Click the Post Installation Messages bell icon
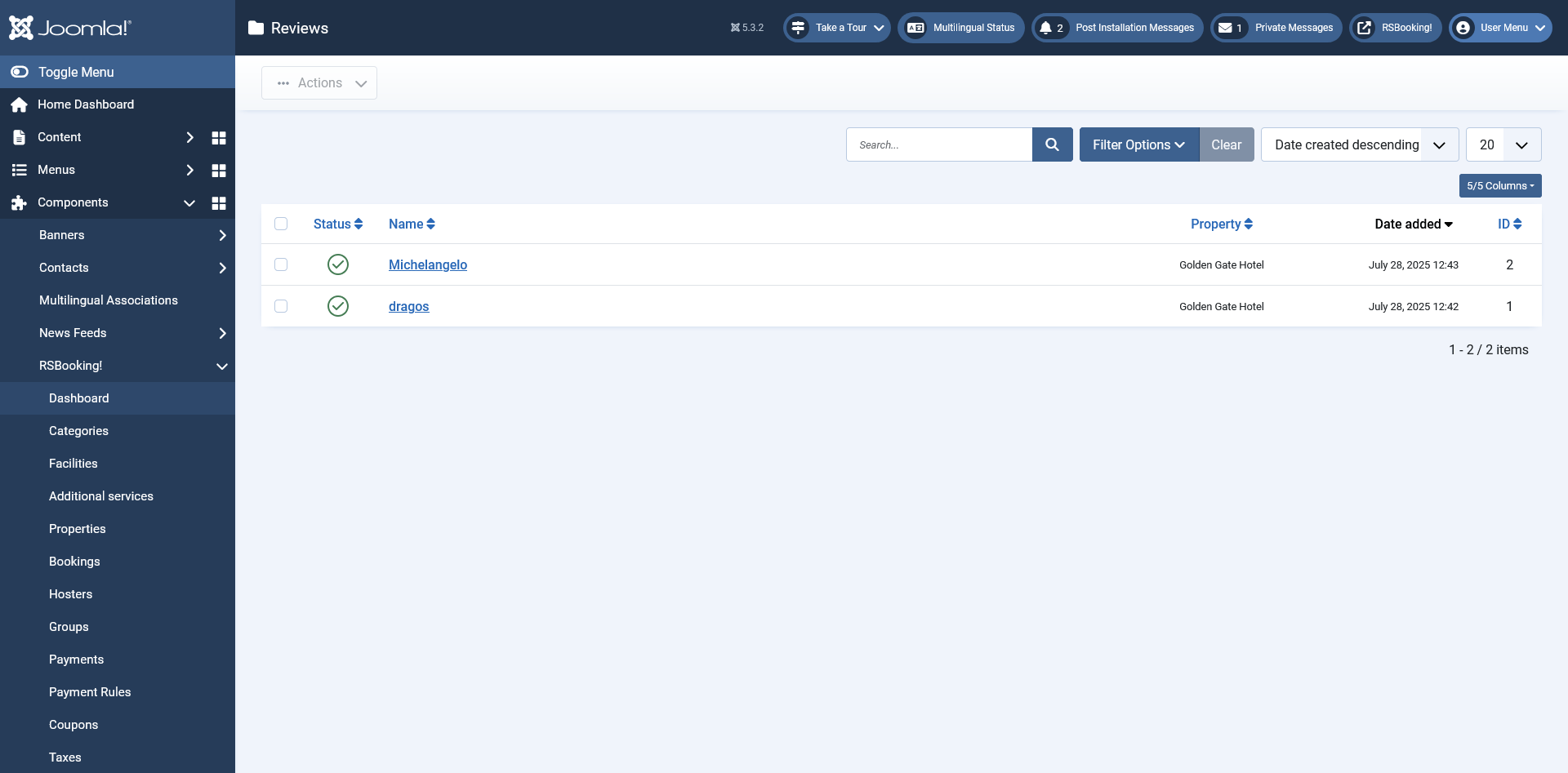 point(1045,28)
